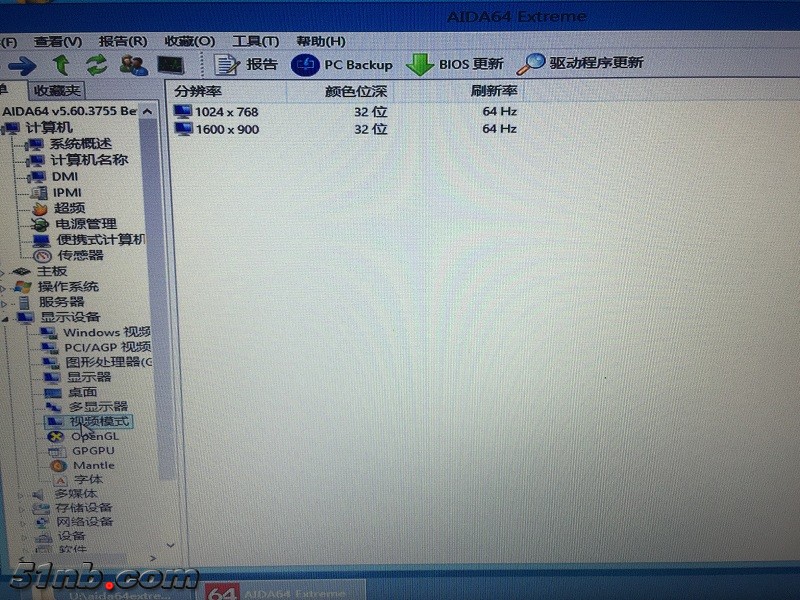
Task: Click the tree horizontal scrollbar right arrow
Action: pos(153,559)
